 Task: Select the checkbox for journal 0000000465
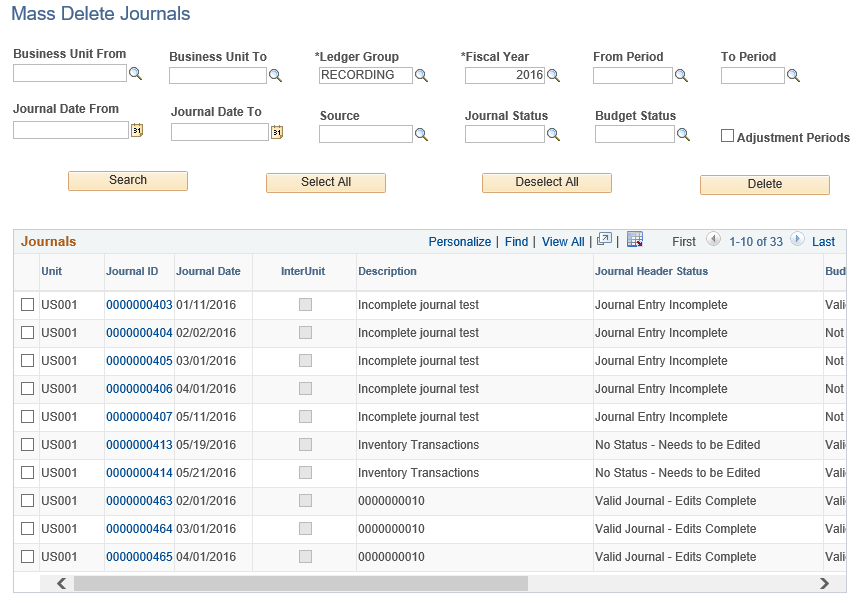tap(27, 556)
